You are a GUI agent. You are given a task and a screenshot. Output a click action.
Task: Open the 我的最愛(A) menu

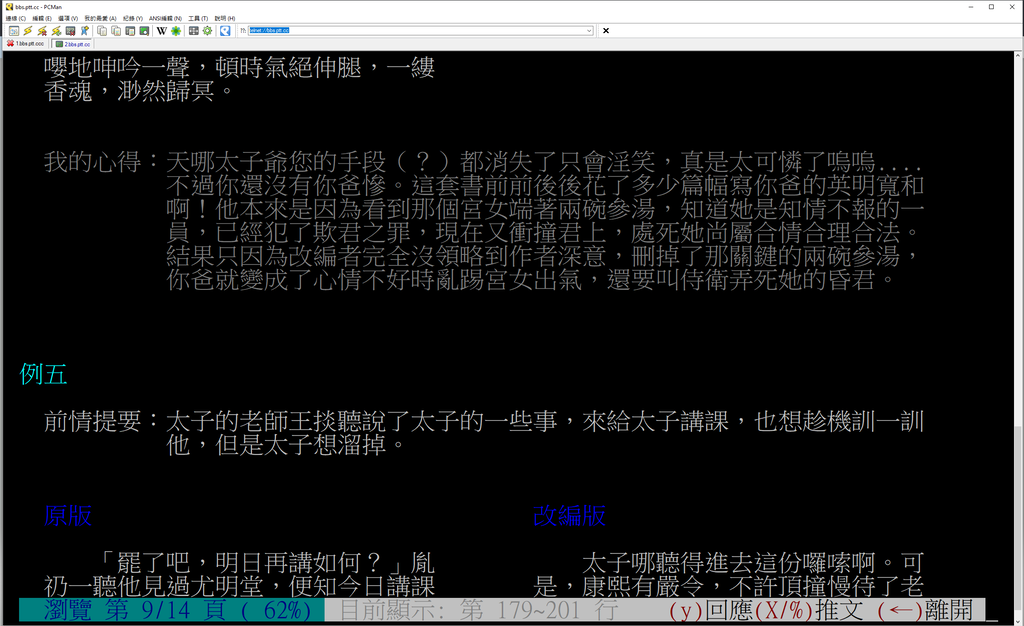(101, 18)
